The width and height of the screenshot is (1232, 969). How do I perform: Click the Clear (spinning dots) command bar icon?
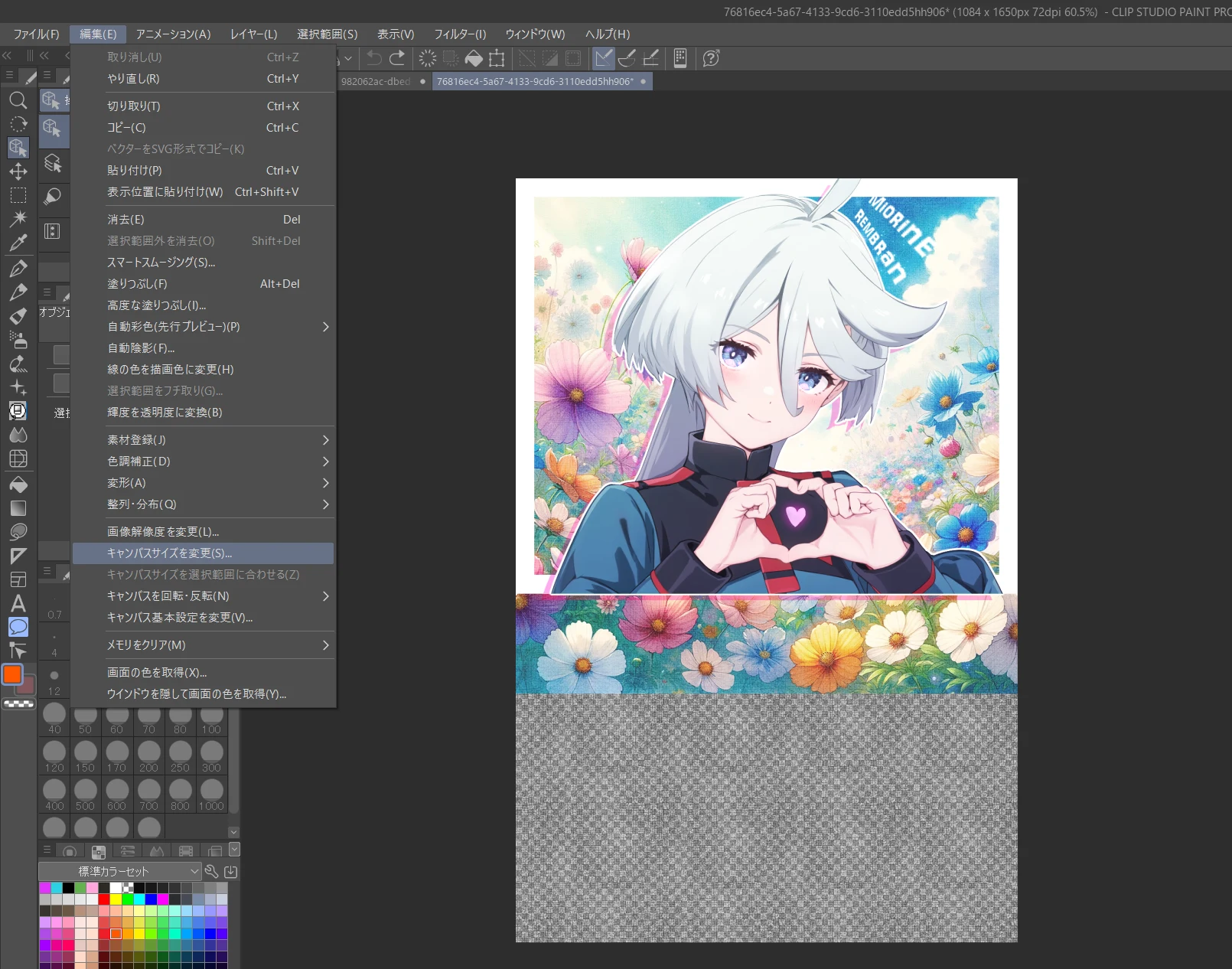428,58
